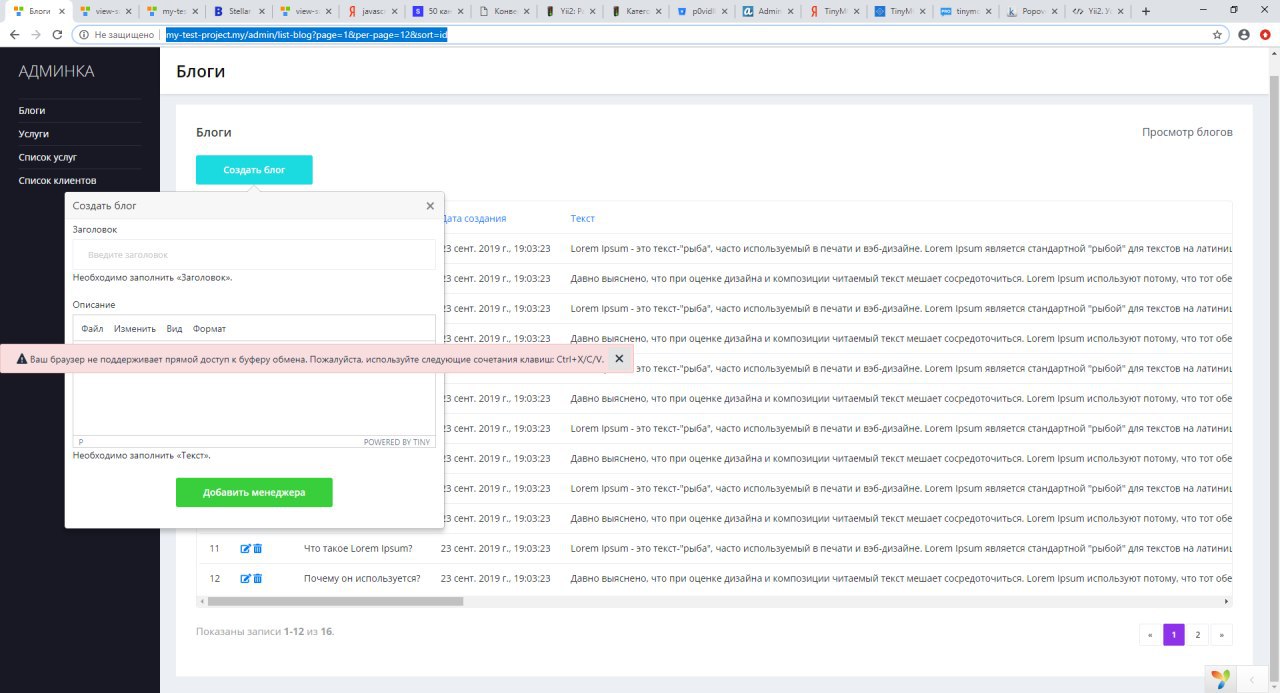
Task: Click the Почему он используется? cell
Action: (362, 579)
